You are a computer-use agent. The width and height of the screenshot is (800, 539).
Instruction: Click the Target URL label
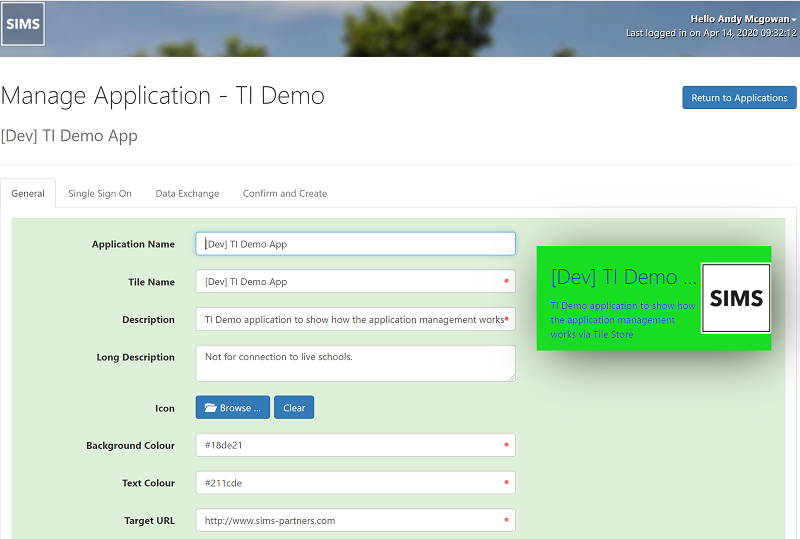point(149,521)
